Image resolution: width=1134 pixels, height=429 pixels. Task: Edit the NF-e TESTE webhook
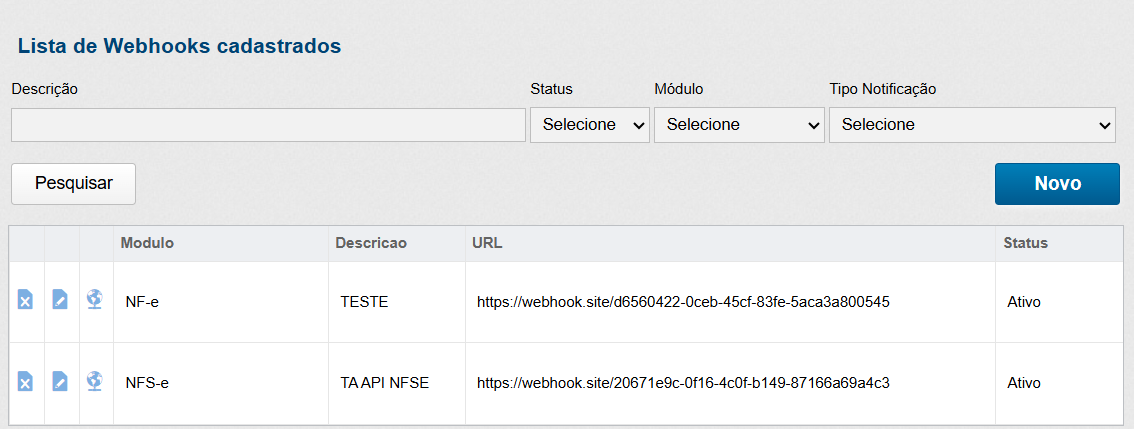(60, 300)
